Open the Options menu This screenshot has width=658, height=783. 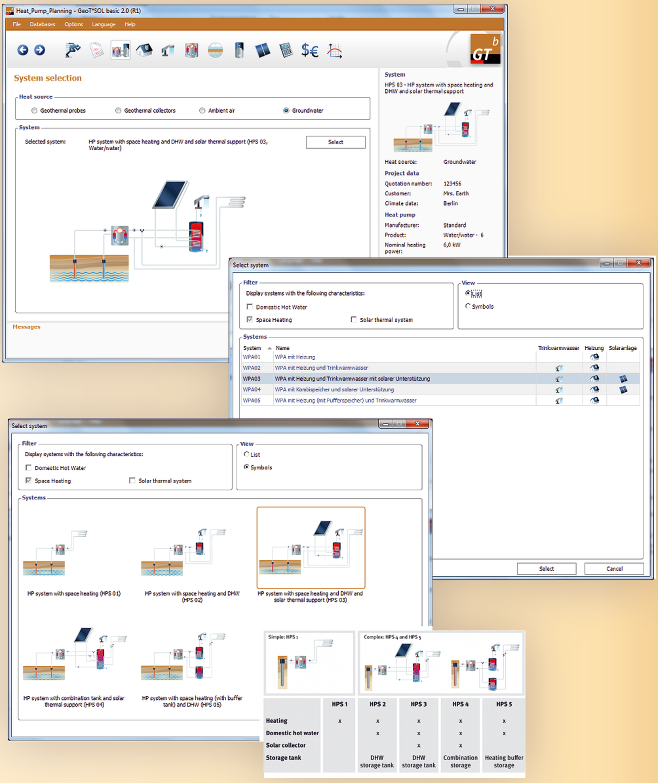click(74, 23)
